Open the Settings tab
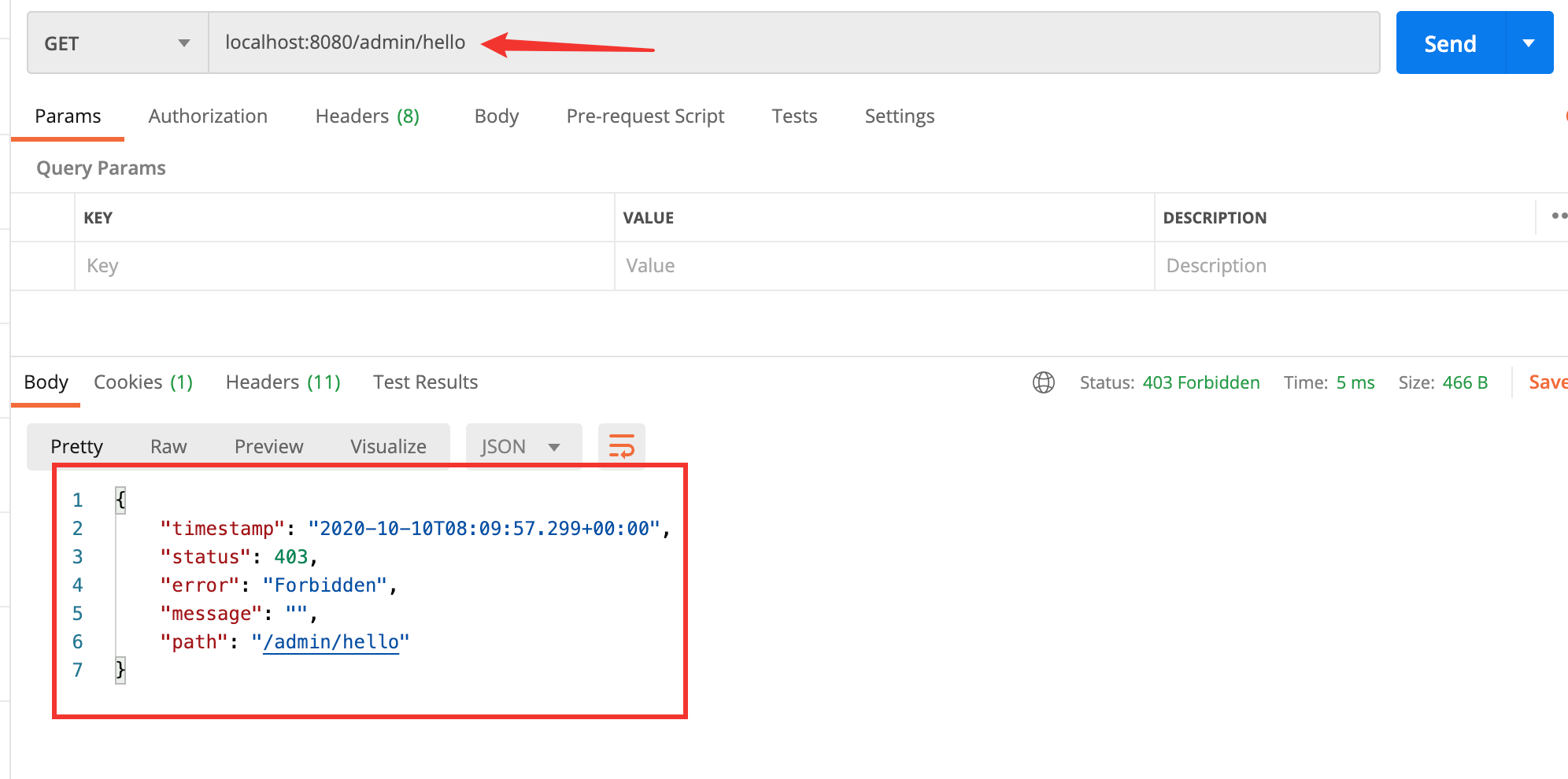Screen dimensions: 1568x779 [x=900, y=116]
